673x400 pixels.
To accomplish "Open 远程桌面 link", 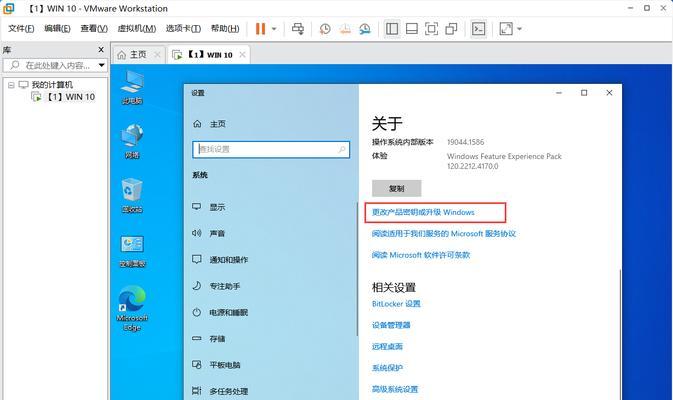I will tap(387, 346).
